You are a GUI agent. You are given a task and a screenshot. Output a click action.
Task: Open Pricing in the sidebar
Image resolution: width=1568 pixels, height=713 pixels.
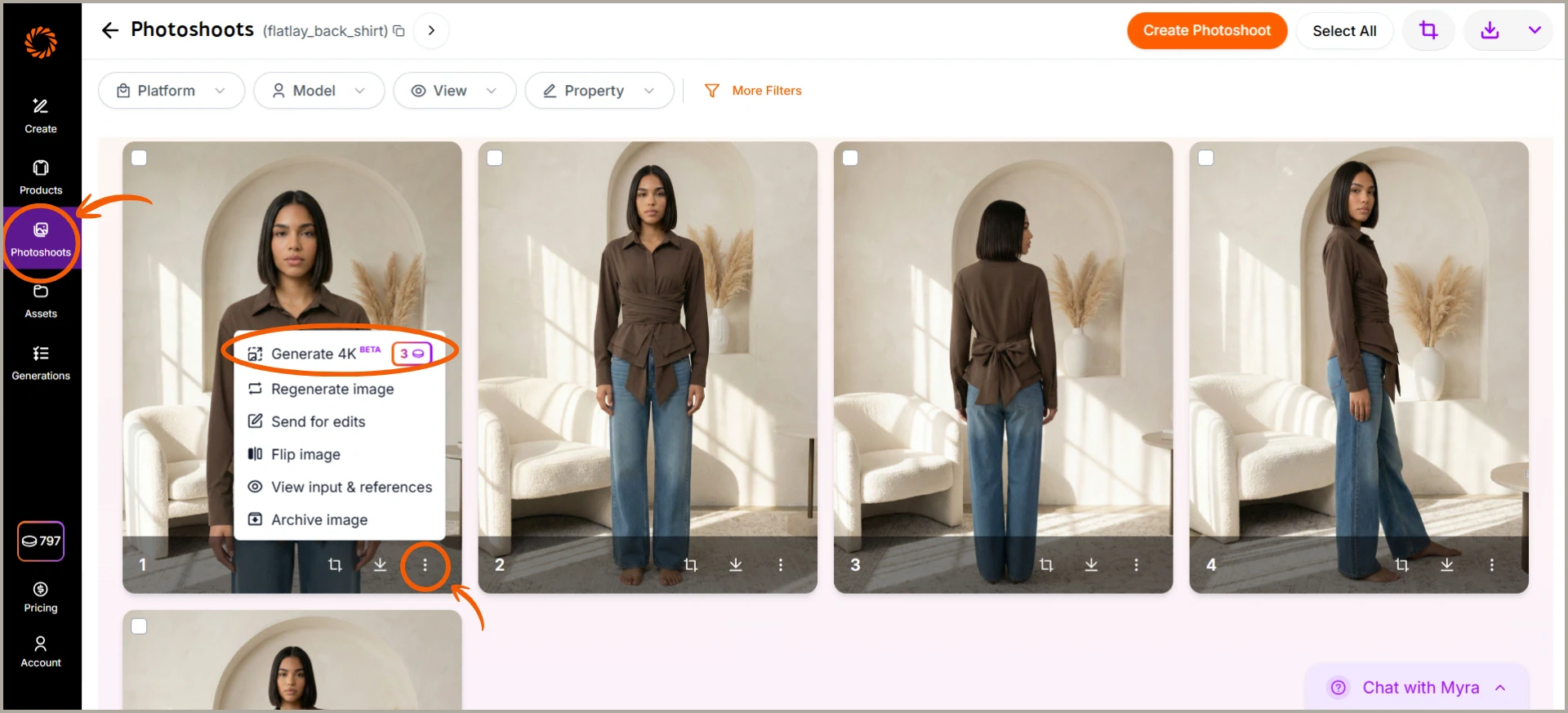(x=41, y=597)
